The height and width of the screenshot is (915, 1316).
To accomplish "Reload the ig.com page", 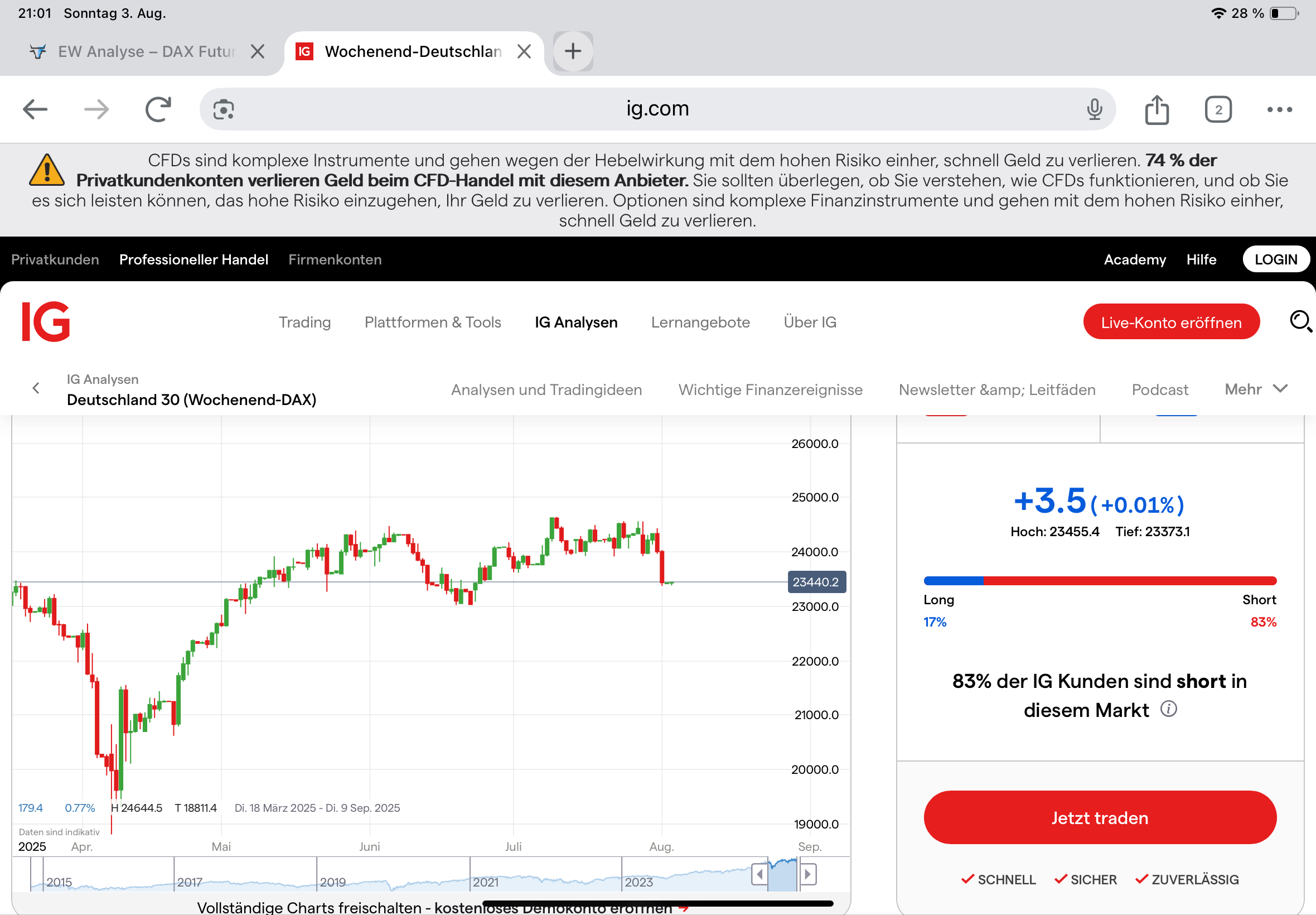I will 158,109.
